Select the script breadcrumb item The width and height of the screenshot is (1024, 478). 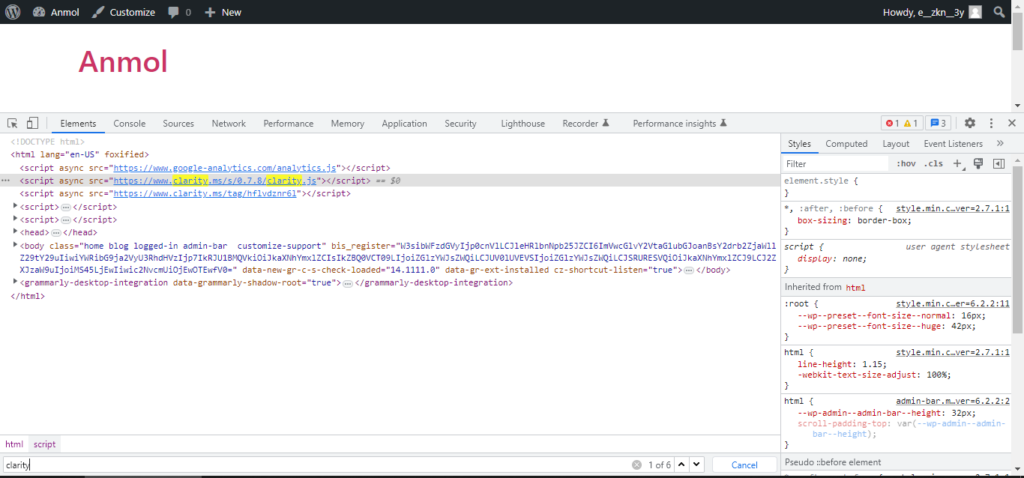(44, 444)
